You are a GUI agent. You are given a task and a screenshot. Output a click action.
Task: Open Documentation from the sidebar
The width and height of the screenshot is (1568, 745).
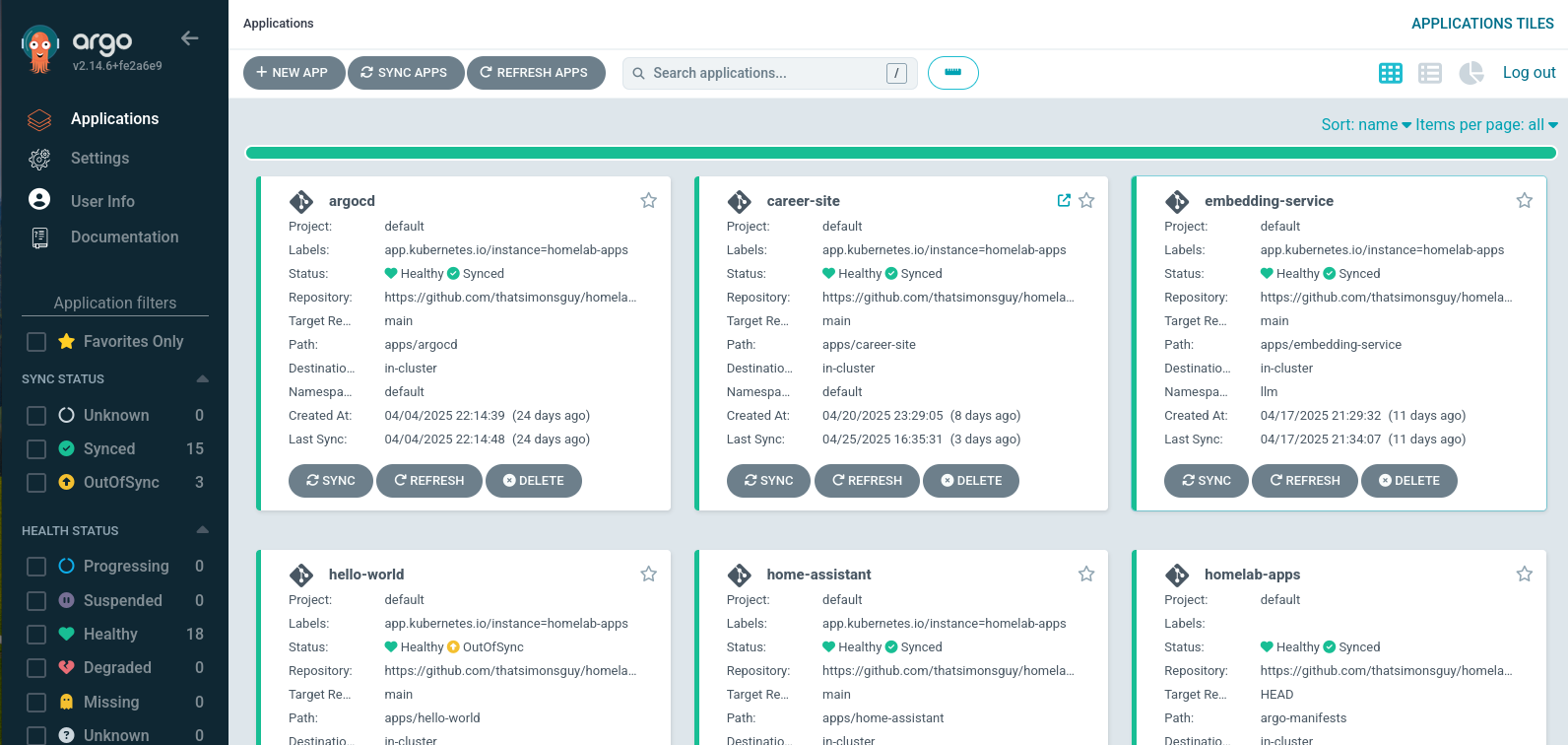click(x=124, y=237)
